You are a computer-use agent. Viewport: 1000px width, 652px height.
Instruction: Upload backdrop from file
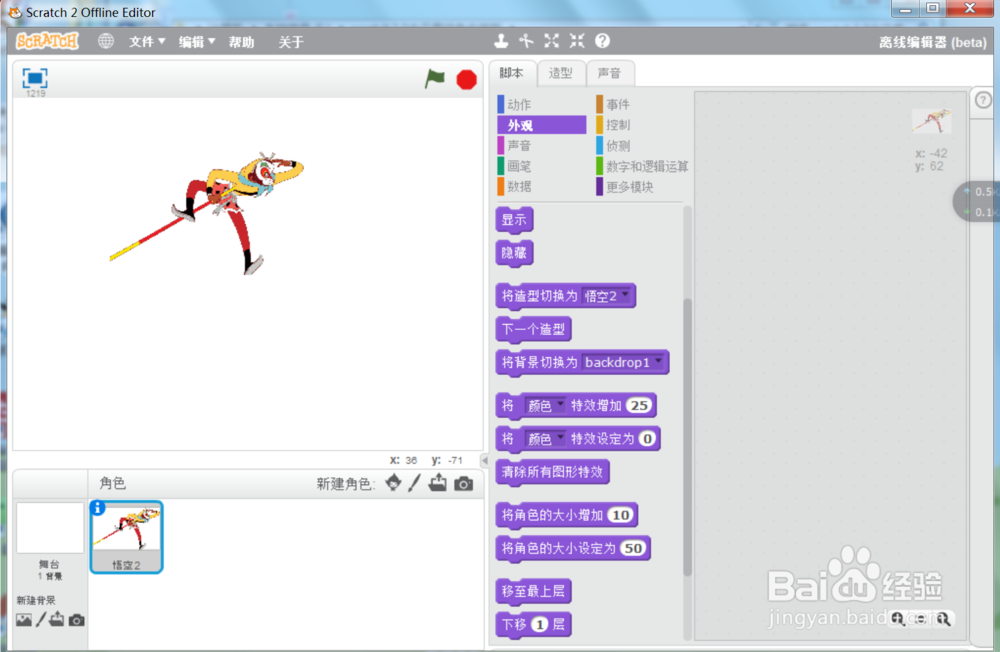click(57, 619)
